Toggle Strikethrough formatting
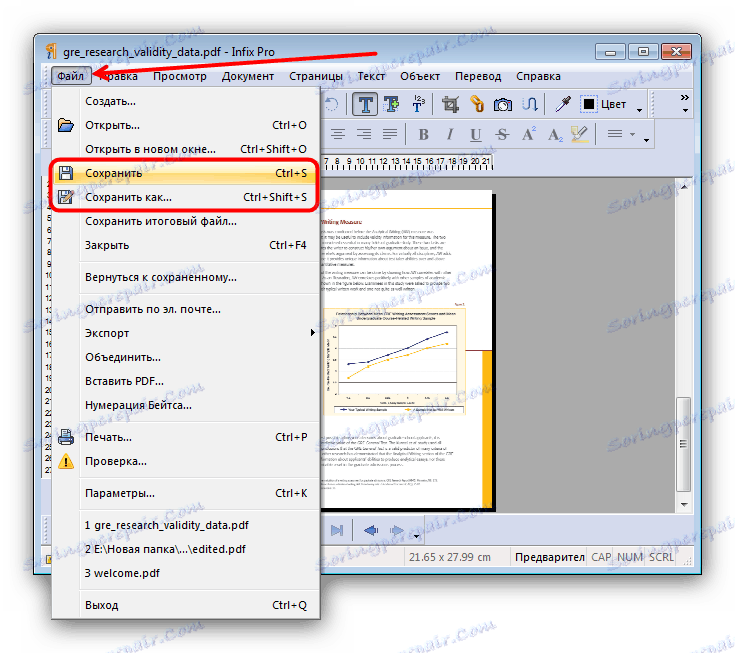The height and width of the screenshot is (653, 735). tap(502, 135)
